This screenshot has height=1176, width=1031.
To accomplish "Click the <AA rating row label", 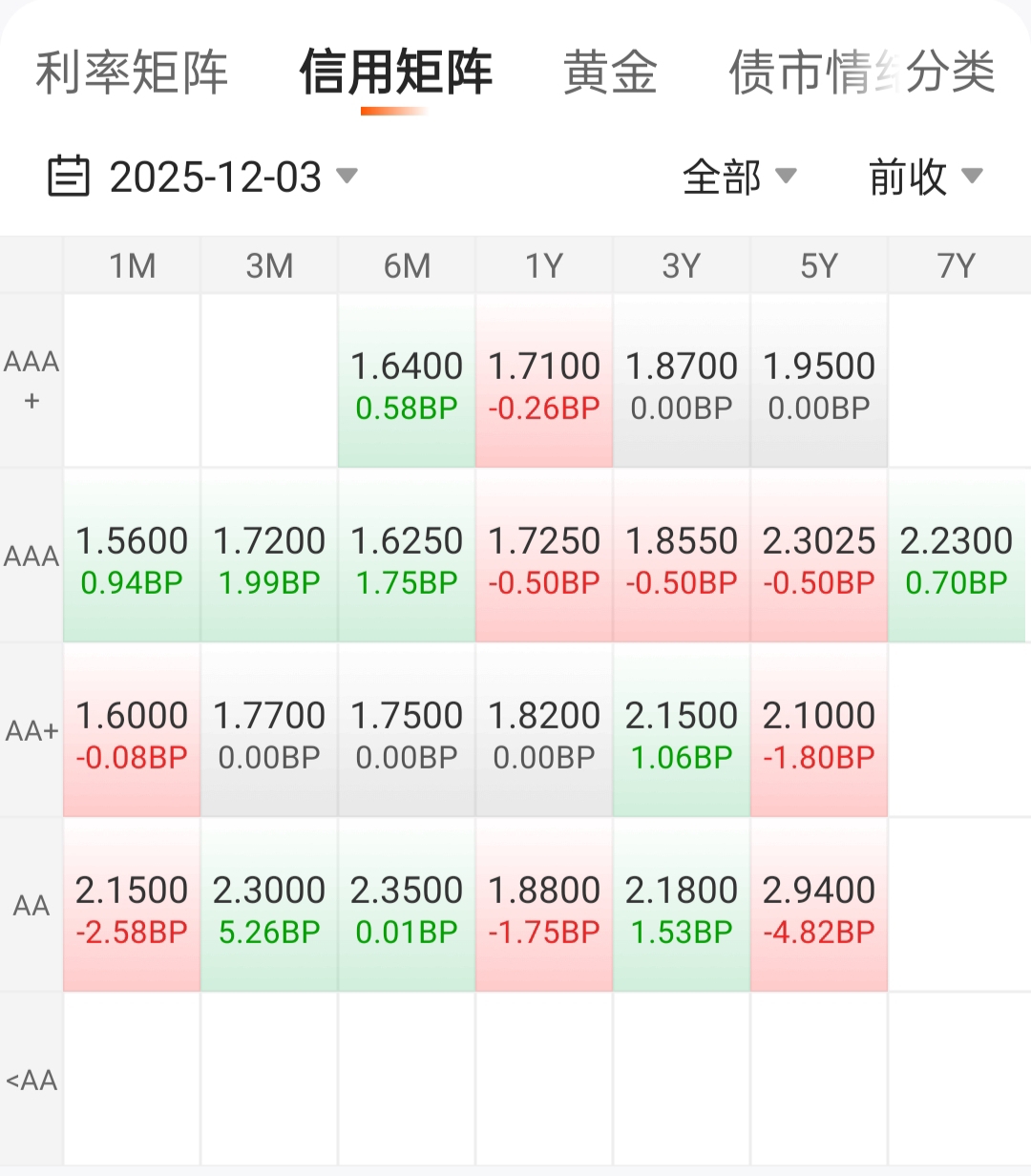I will tap(32, 1081).
